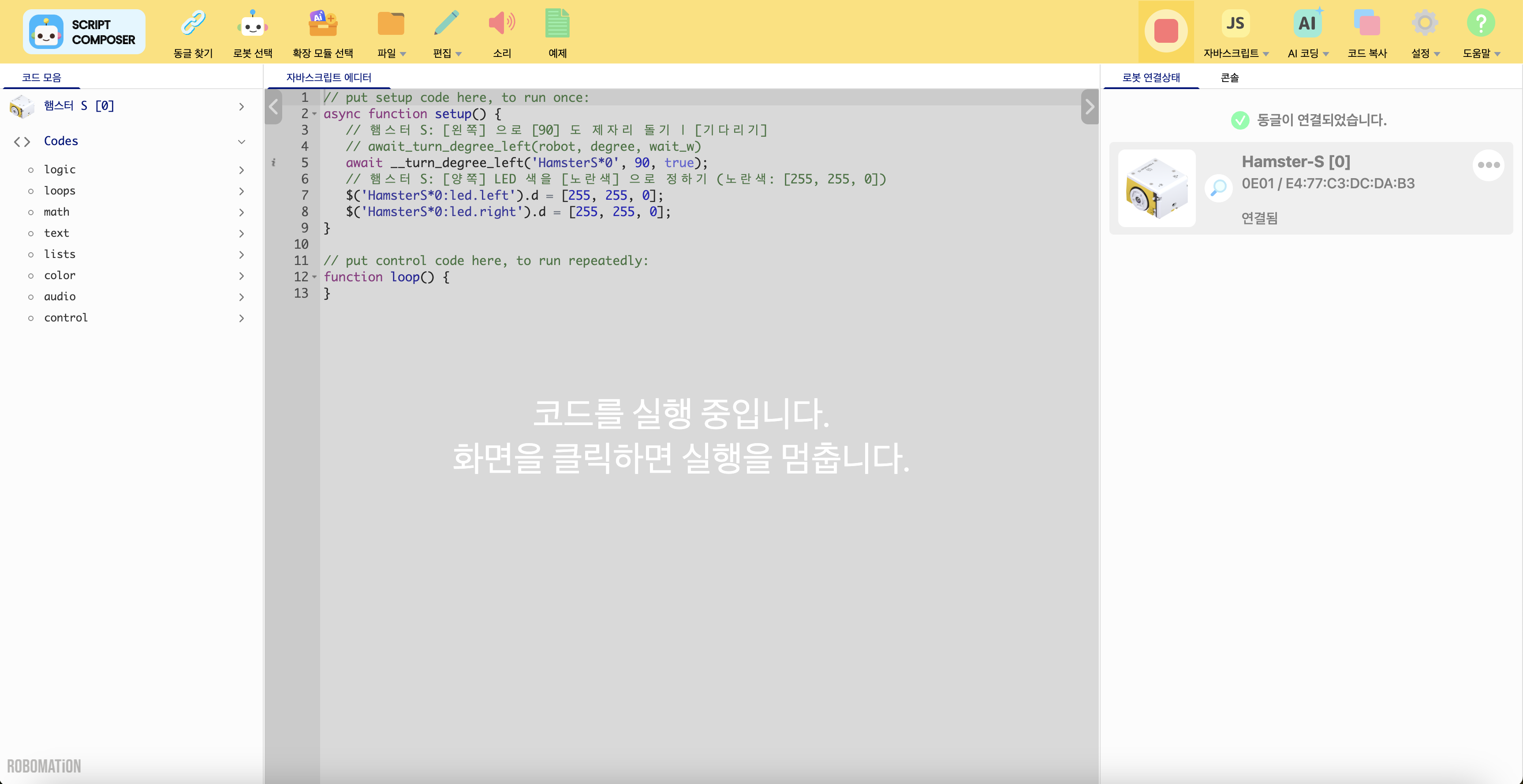Expand the 햄스터 S [0] category
The height and width of the screenshot is (784, 1523).
pyautogui.click(x=241, y=106)
